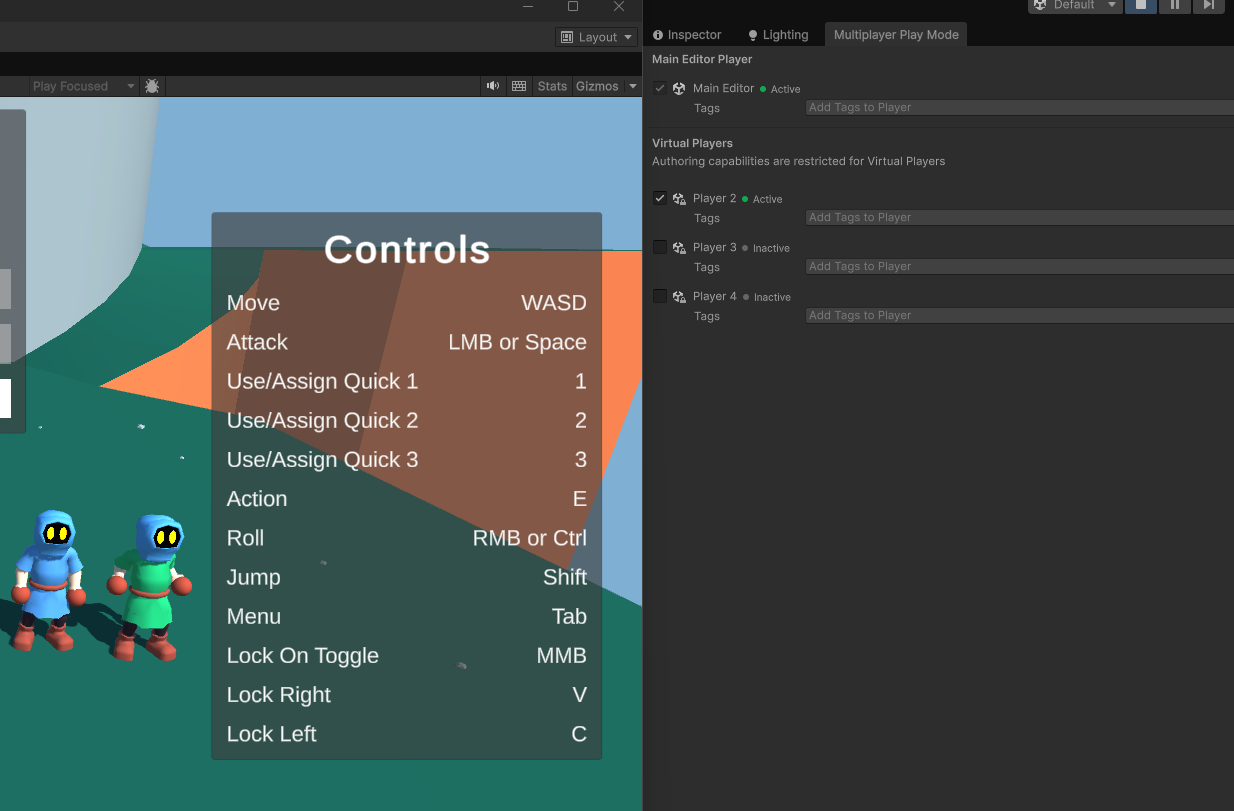Click the Lock Right label
The image size is (1234, 811).
click(x=279, y=695)
